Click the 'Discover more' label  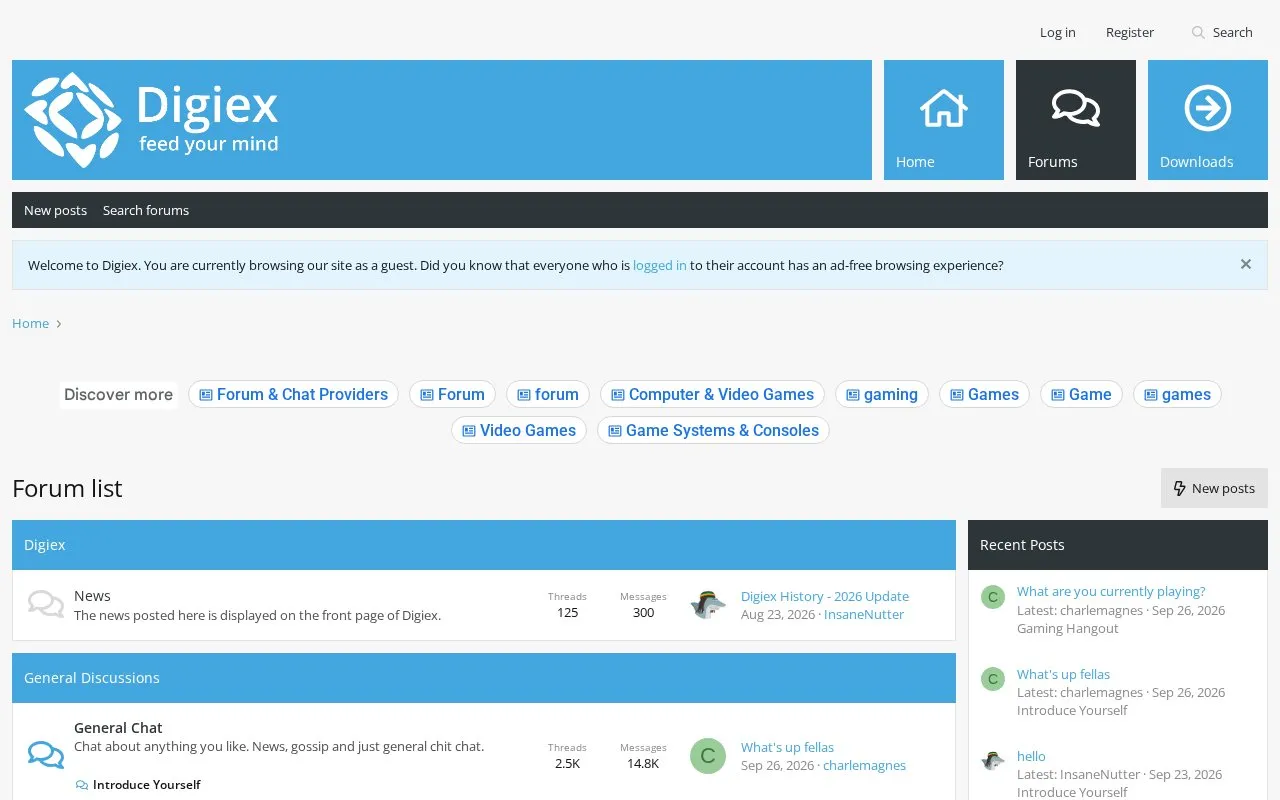point(118,394)
